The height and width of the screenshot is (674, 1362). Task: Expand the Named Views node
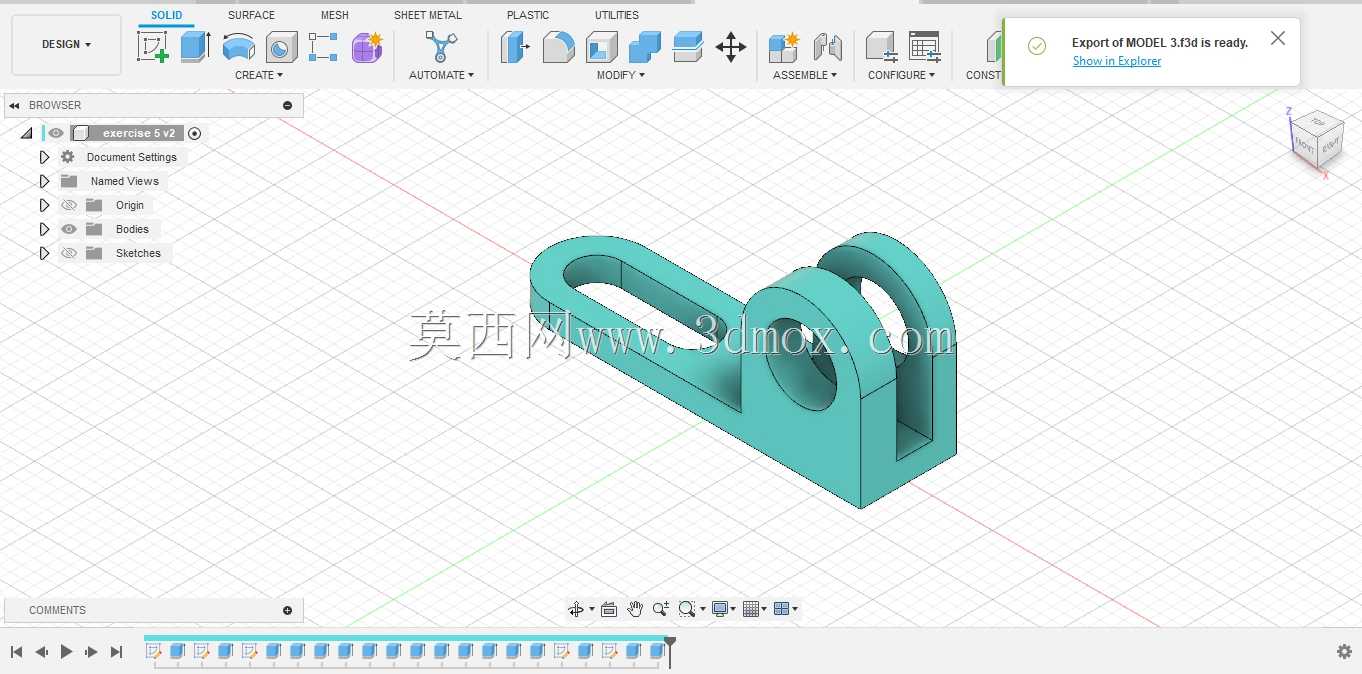(x=44, y=181)
